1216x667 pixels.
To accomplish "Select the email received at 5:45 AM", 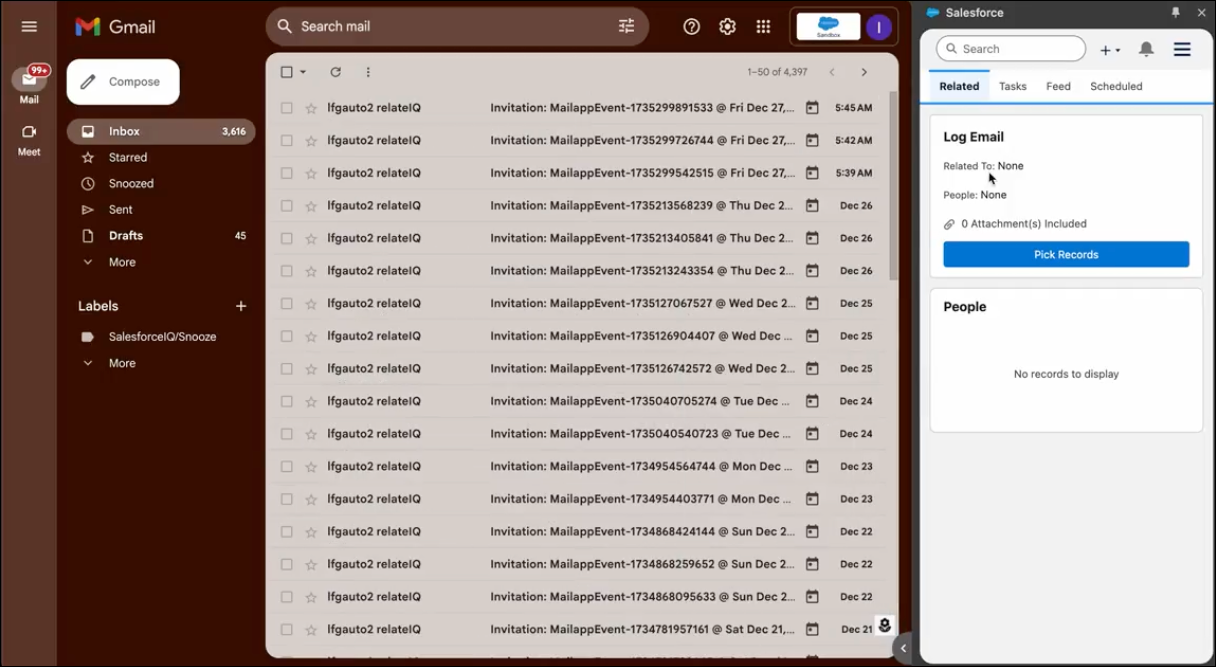I will pos(287,108).
